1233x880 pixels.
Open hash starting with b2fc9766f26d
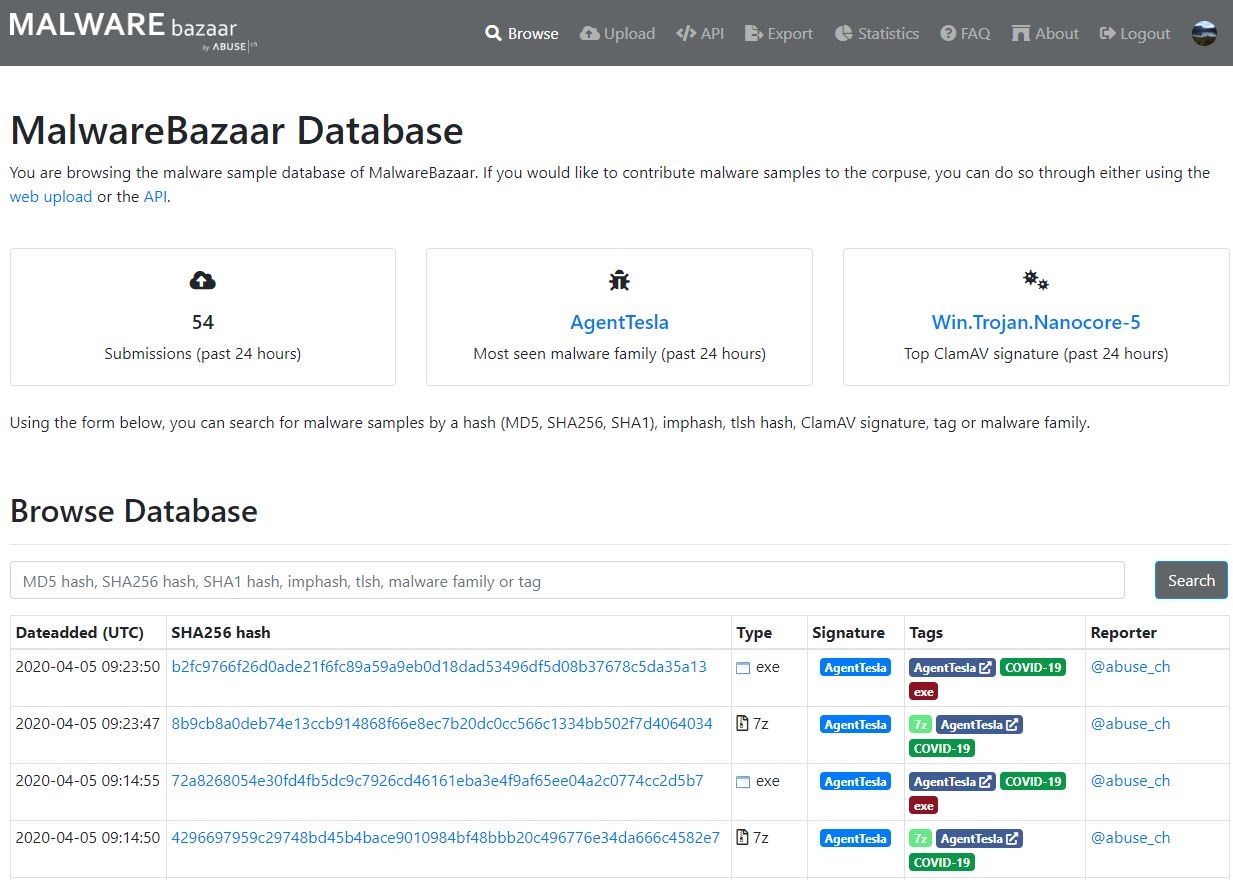[x=439, y=666]
